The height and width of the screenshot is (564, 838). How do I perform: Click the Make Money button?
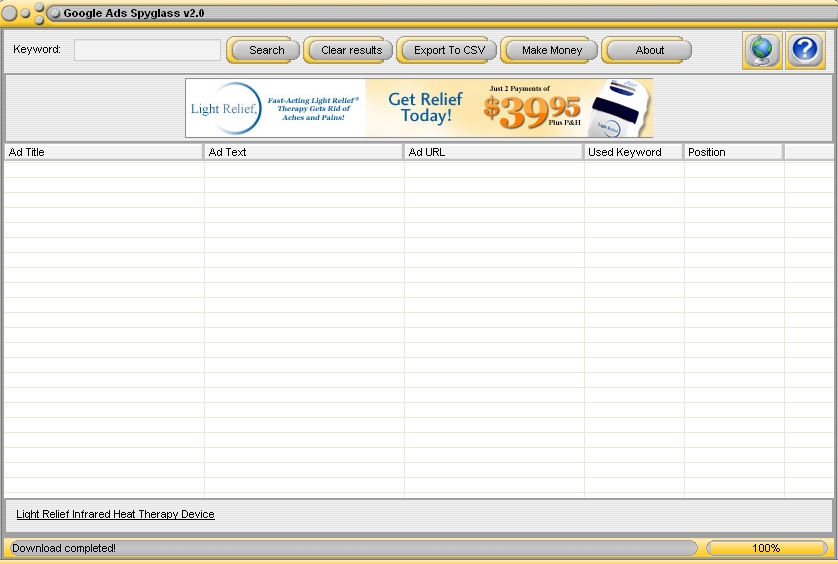pyautogui.click(x=549, y=50)
